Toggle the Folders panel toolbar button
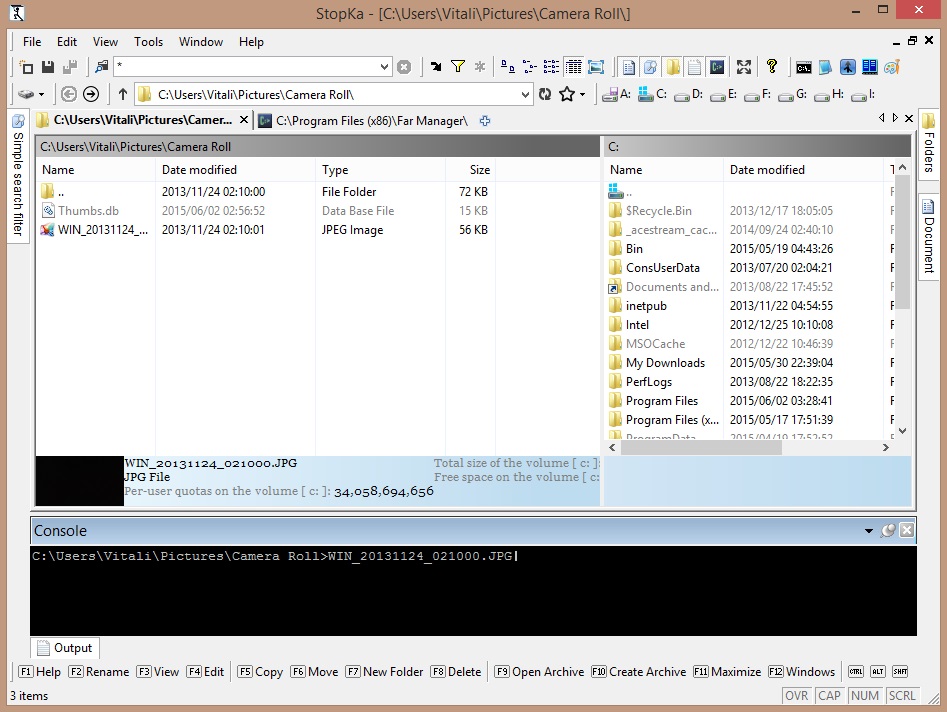 point(673,66)
